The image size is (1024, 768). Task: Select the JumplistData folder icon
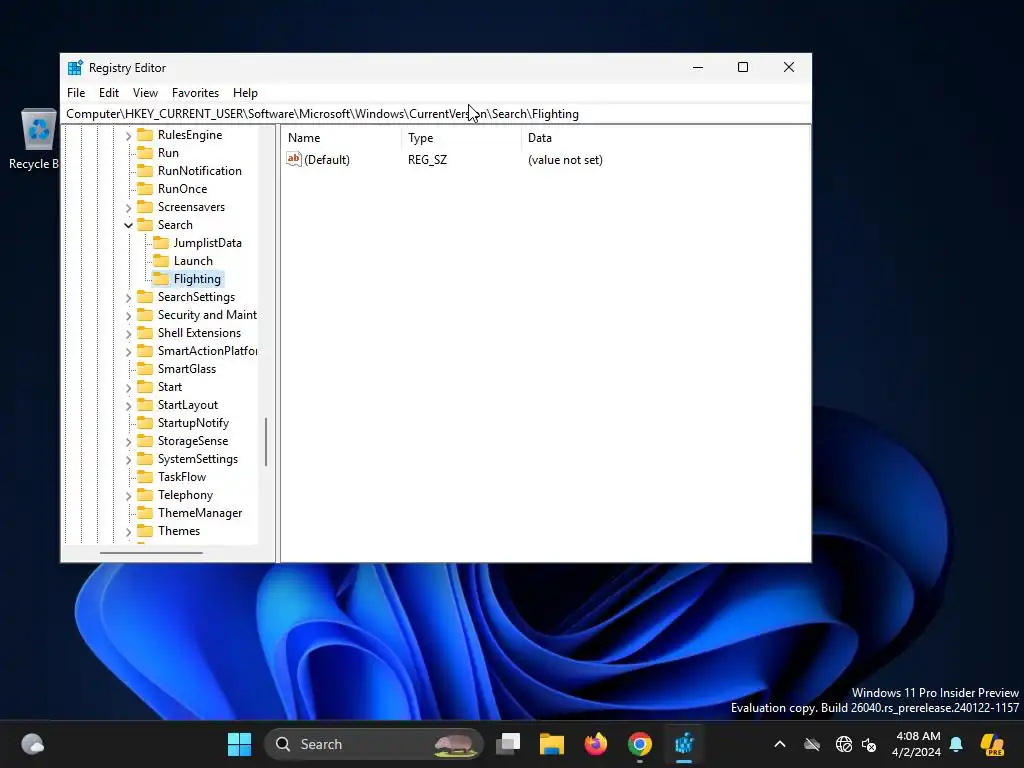(161, 243)
